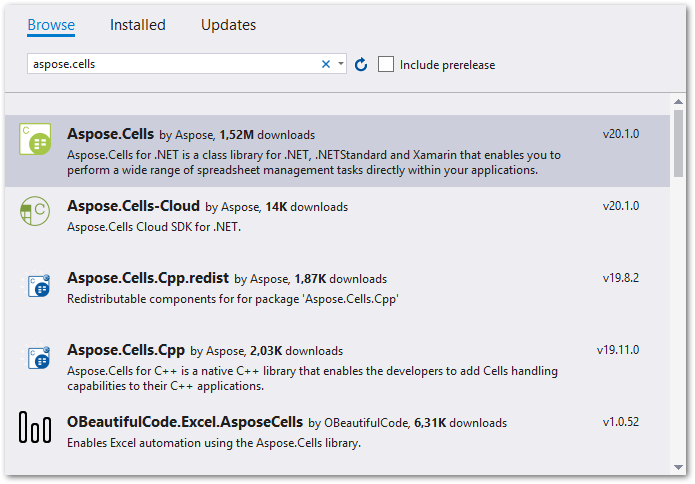Refresh the package search results
Viewport: 695px width, 484px height.
click(361, 64)
